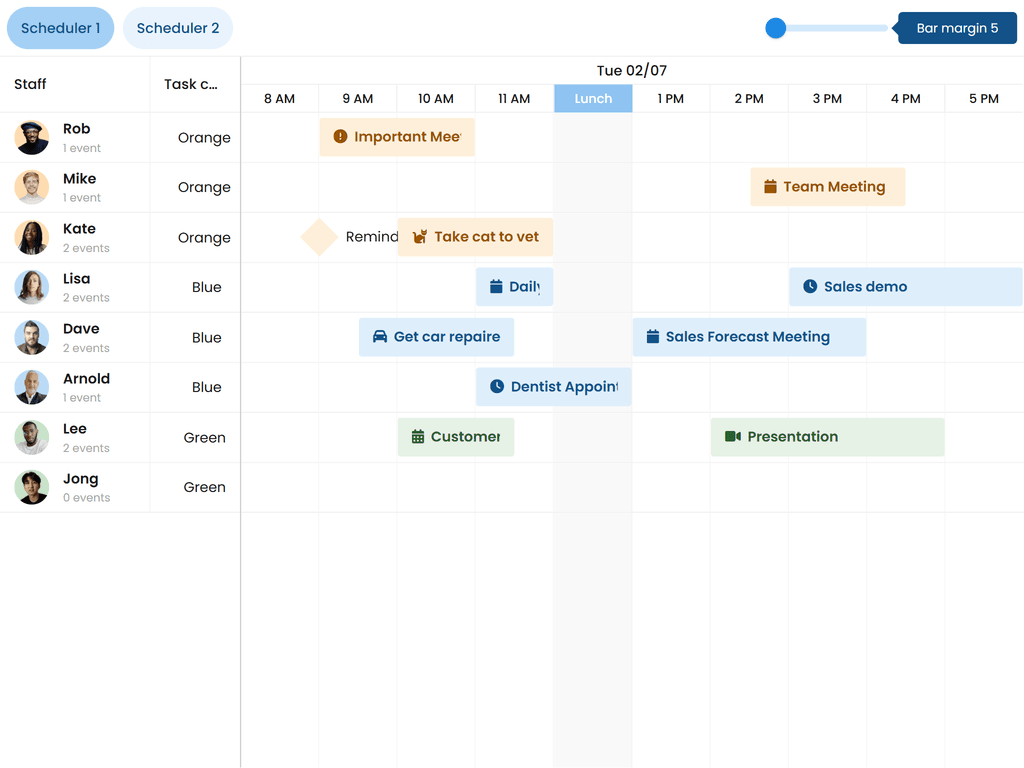The width and height of the screenshot is (1024, 768).
Task: Click the 5 PM column header
Action: coord(984,99)
